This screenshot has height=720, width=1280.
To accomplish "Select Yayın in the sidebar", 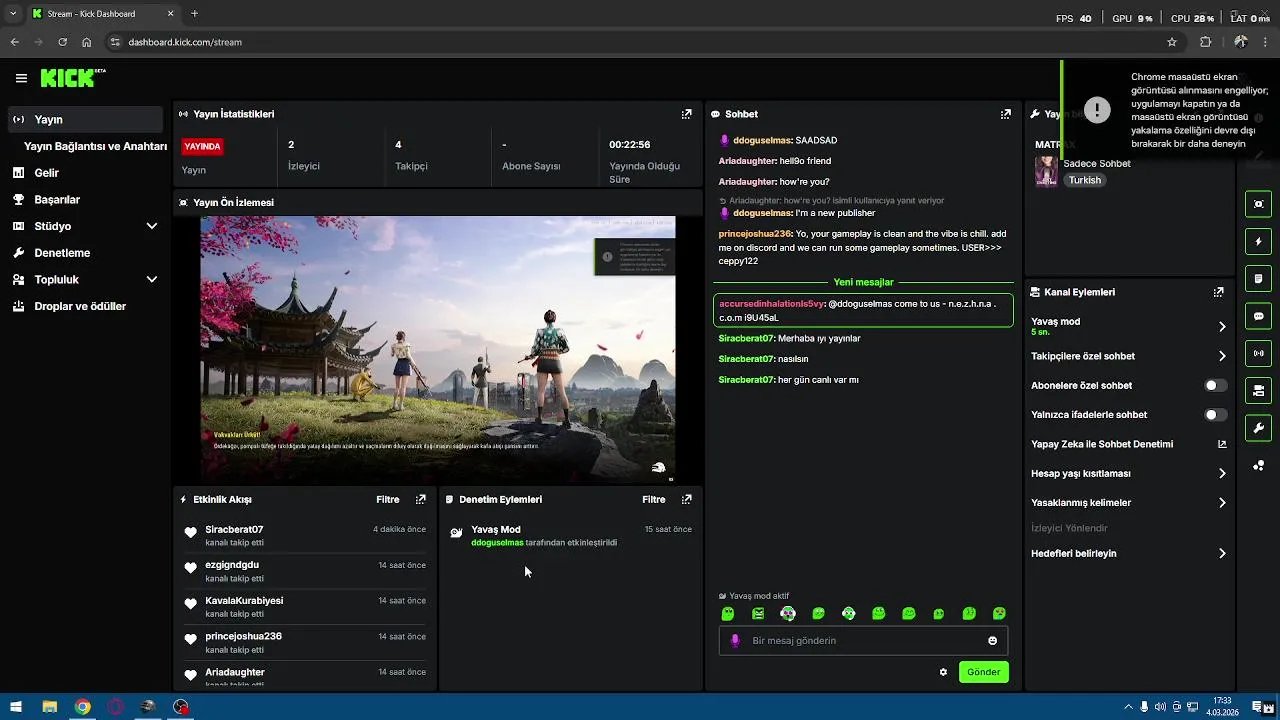I will (86, 119).
